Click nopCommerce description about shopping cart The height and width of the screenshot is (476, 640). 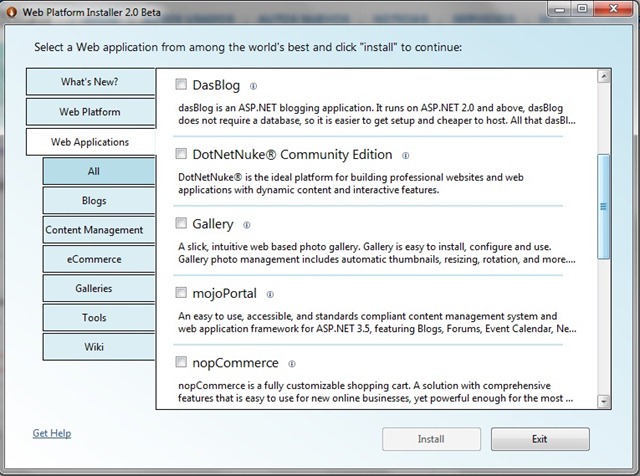click(376, 392)
